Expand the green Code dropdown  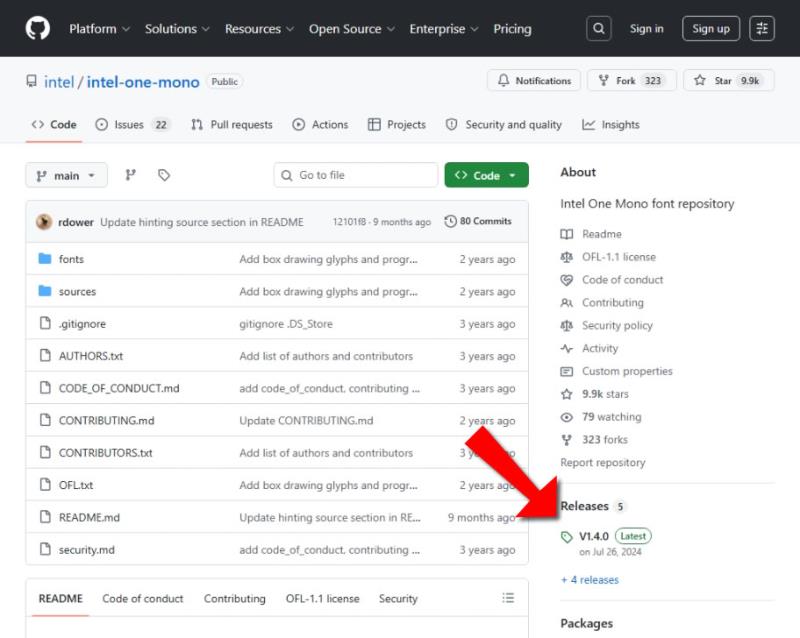486,175
